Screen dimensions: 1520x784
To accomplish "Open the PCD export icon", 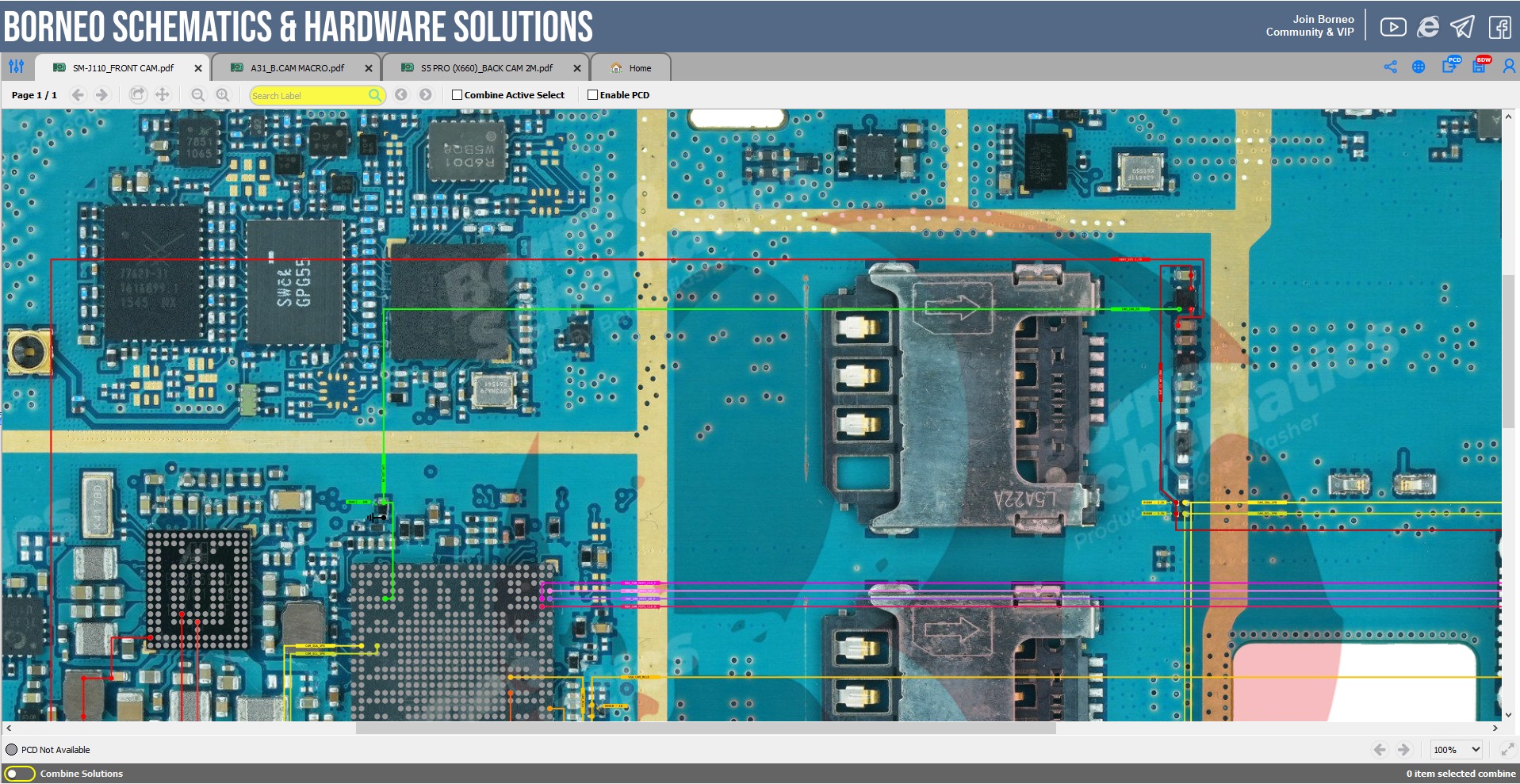I will point(1451,64).
